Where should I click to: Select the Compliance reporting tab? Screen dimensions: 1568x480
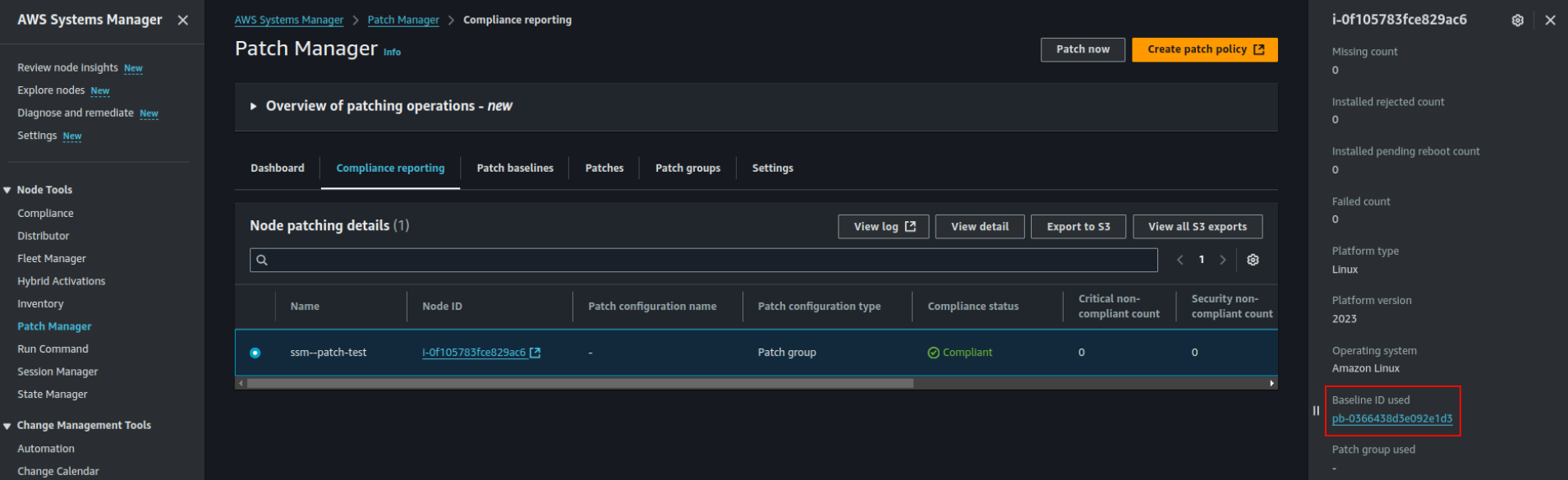tap(390, 168)
